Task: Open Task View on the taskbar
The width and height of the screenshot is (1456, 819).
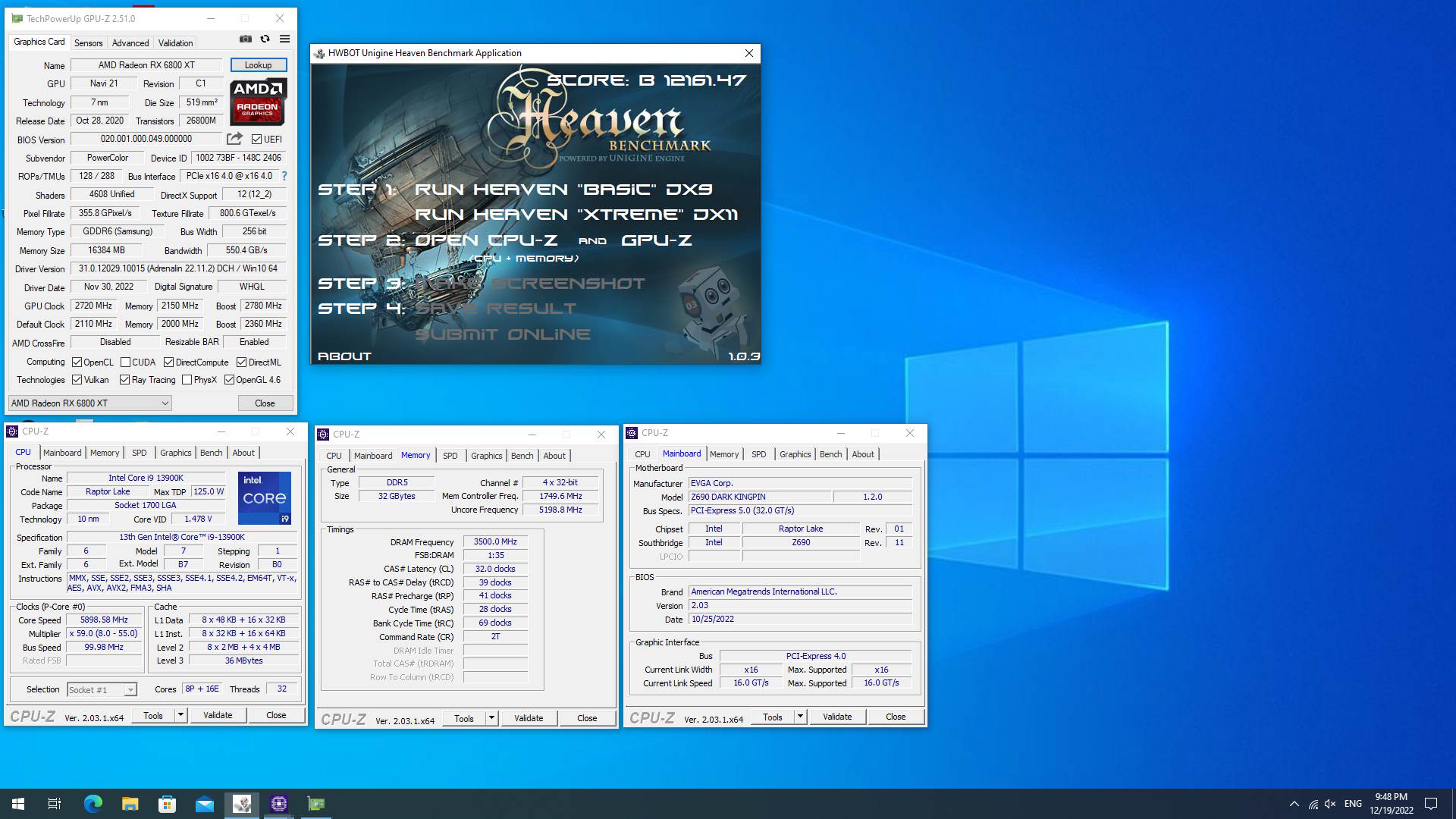Action: 55,804
